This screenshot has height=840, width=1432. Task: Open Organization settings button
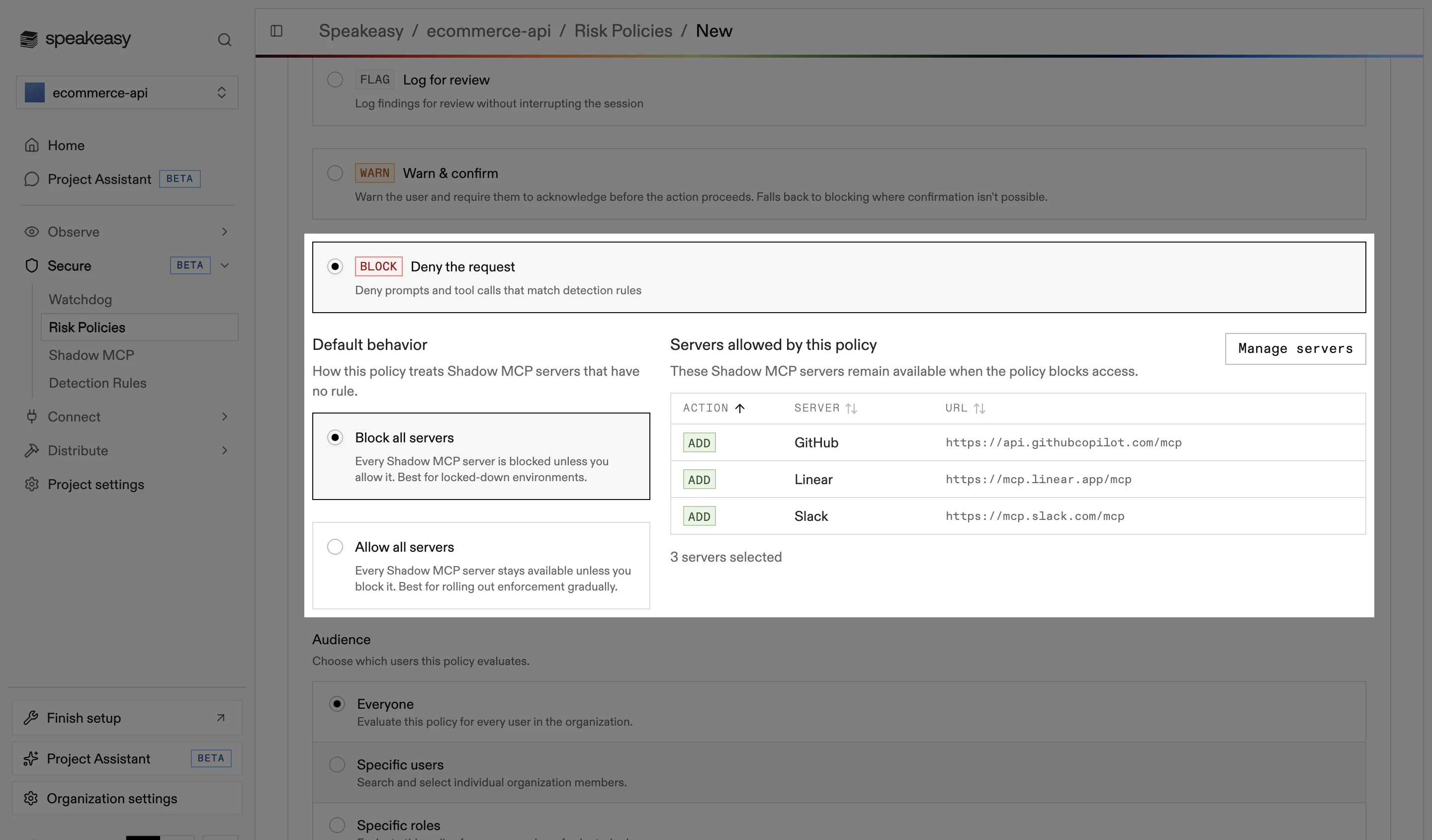(x=127, y=799)
